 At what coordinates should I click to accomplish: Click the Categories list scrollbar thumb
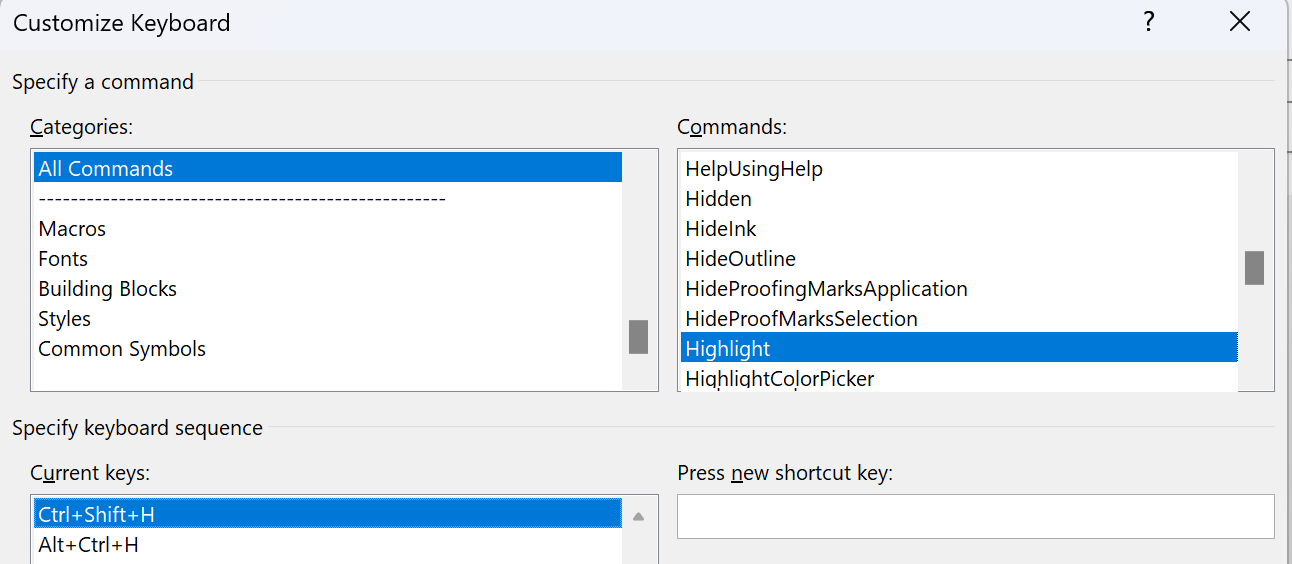click(x=638, y=337)
